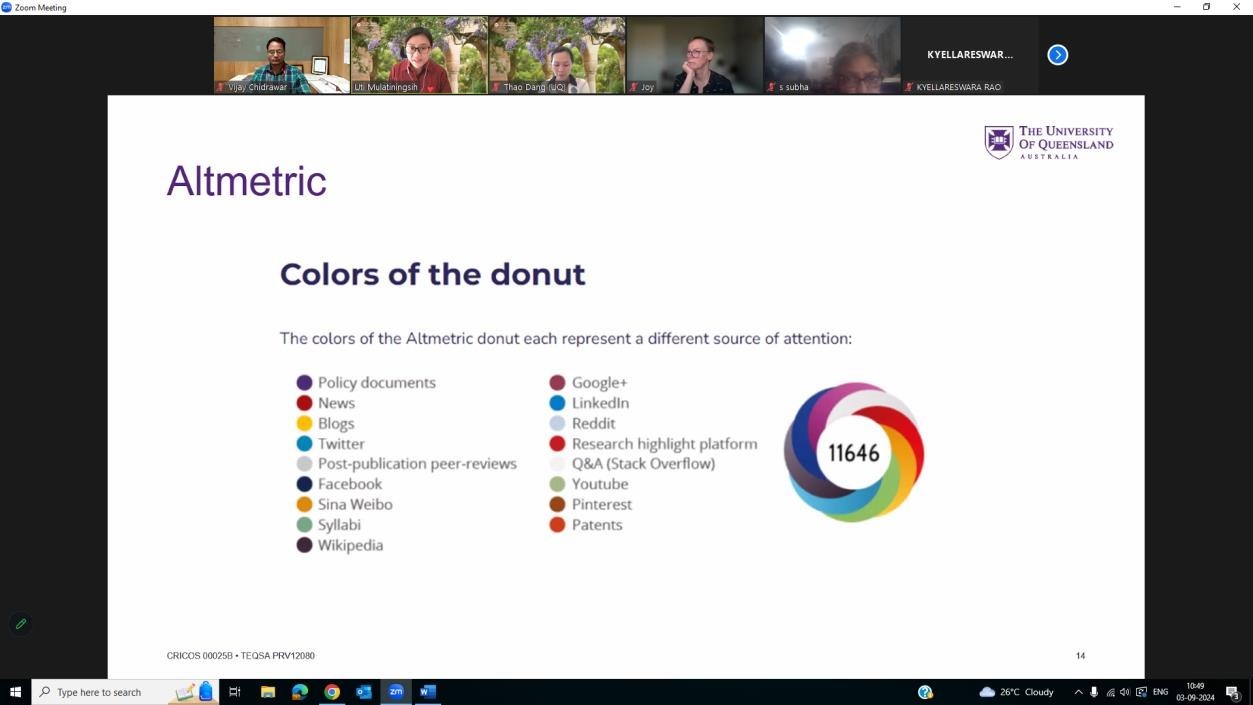Click the help question mark tray icon
Screen dimensions: 1253x705
tap(925, 692)
